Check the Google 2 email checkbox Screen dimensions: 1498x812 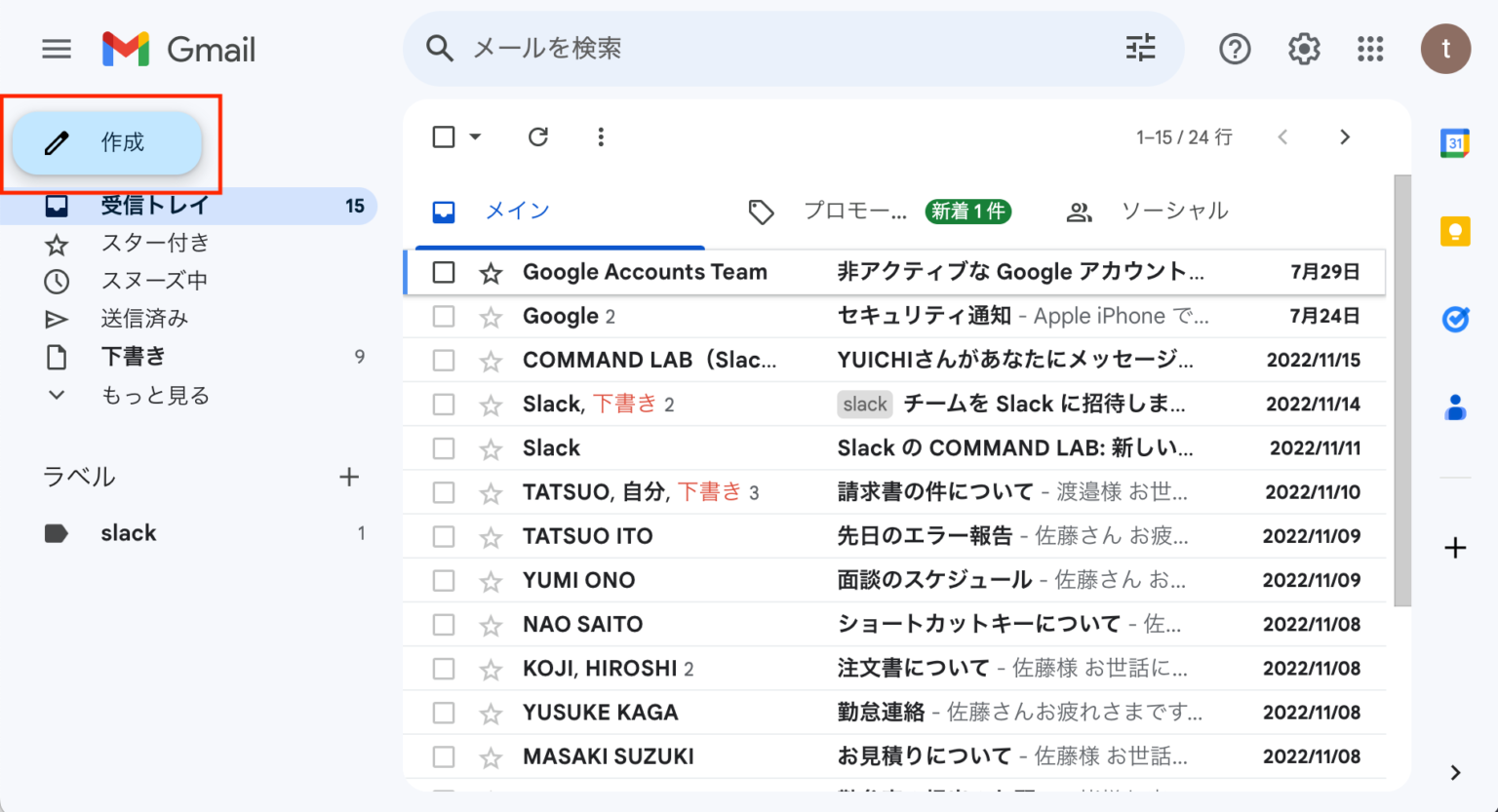point(444,316)
